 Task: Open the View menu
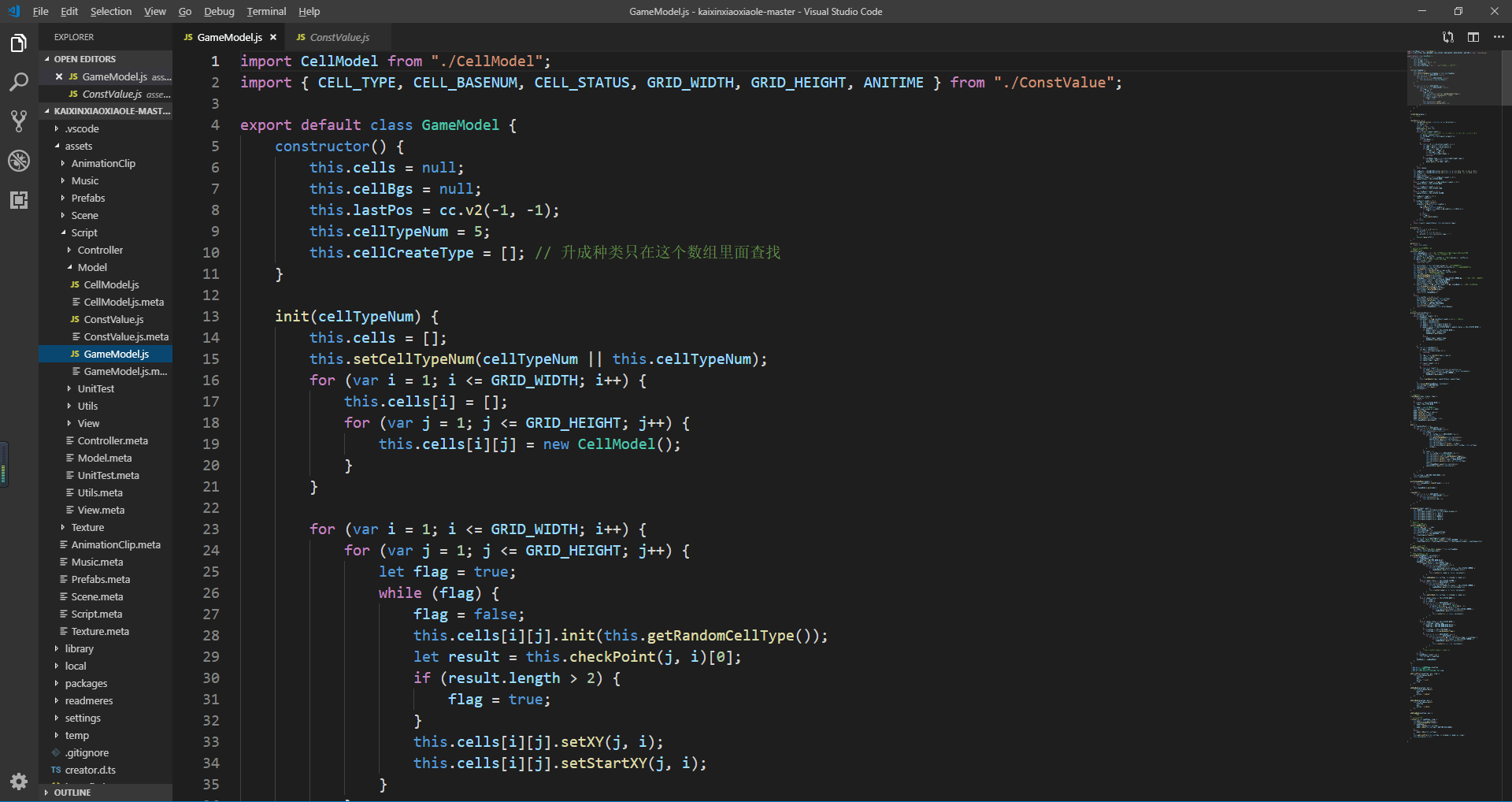(155, 11)
